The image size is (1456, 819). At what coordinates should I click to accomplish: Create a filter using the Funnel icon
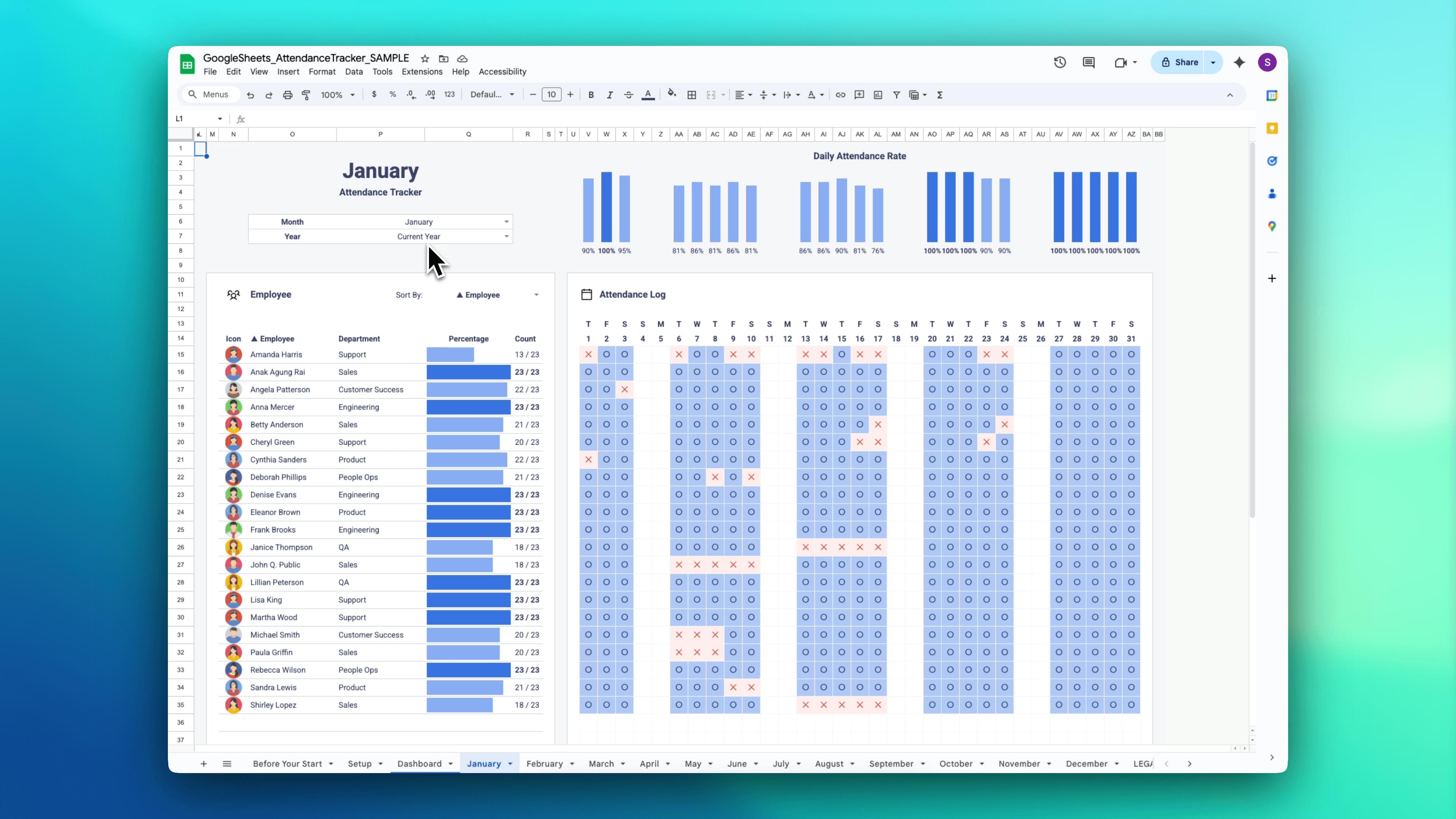click(896, 94)
